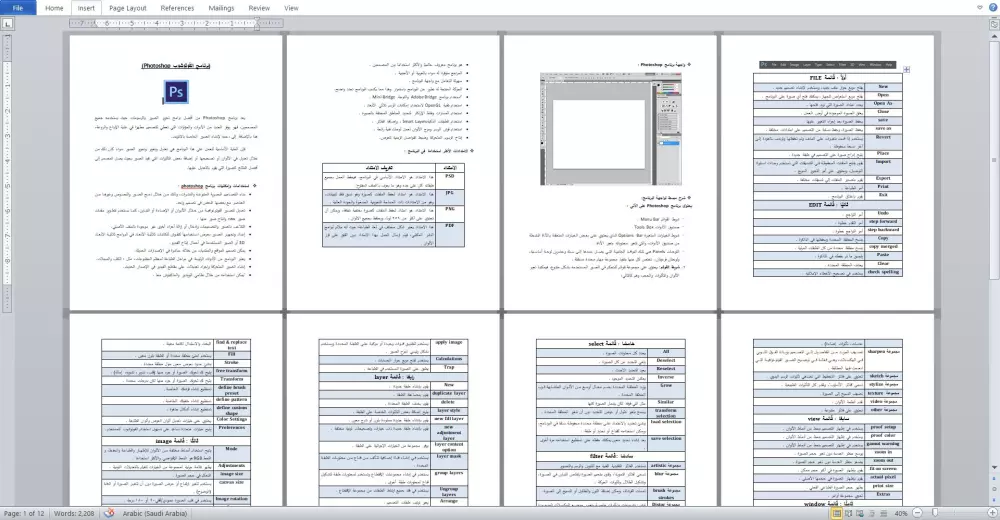Switch to the Home ribbon tab
1000x520 pixels.
54,8
